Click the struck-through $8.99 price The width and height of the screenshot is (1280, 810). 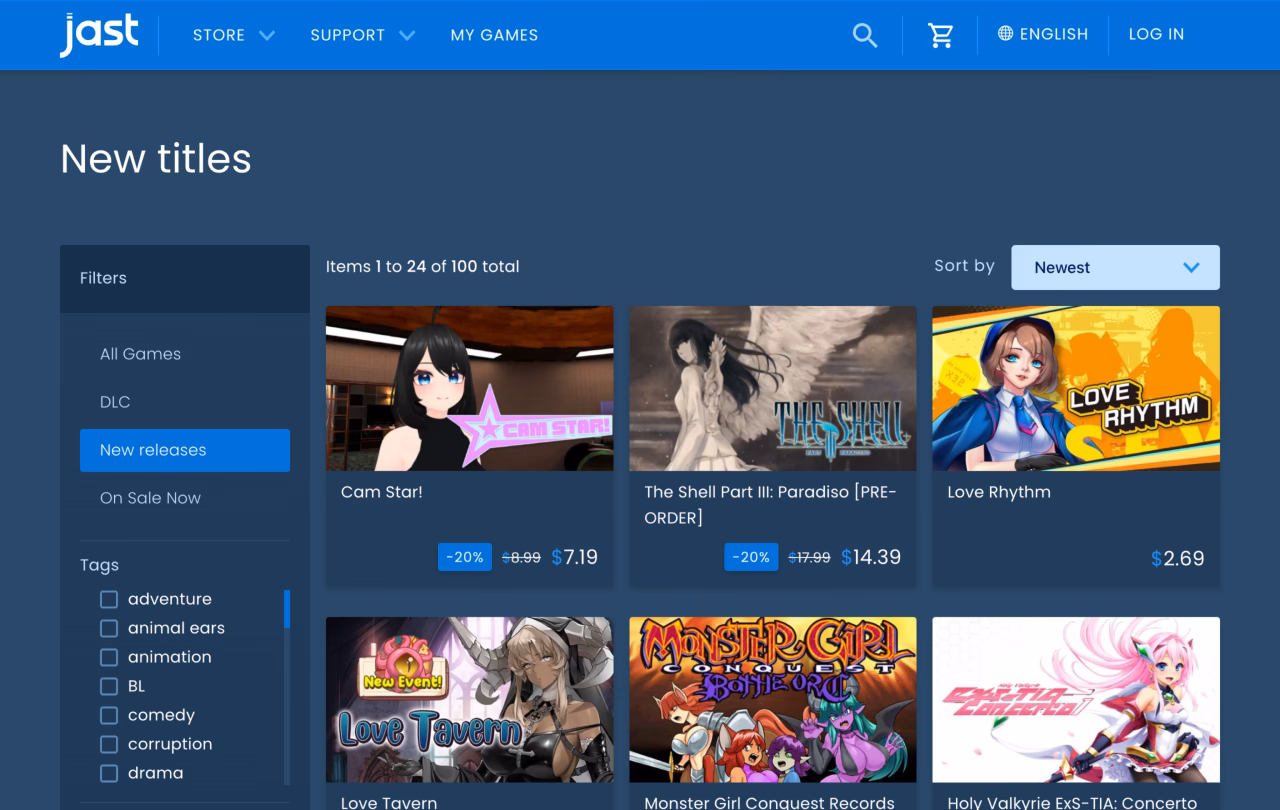(x=521, y=558)
